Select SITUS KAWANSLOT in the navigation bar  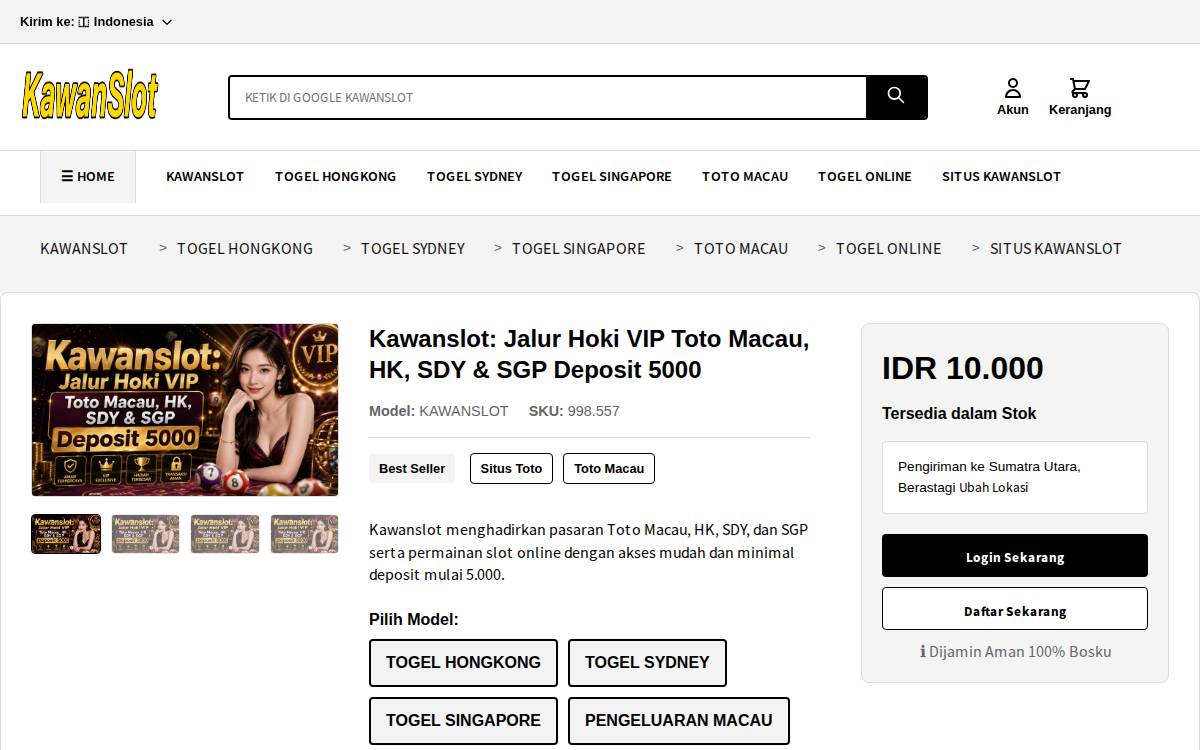coord(1001,176)
